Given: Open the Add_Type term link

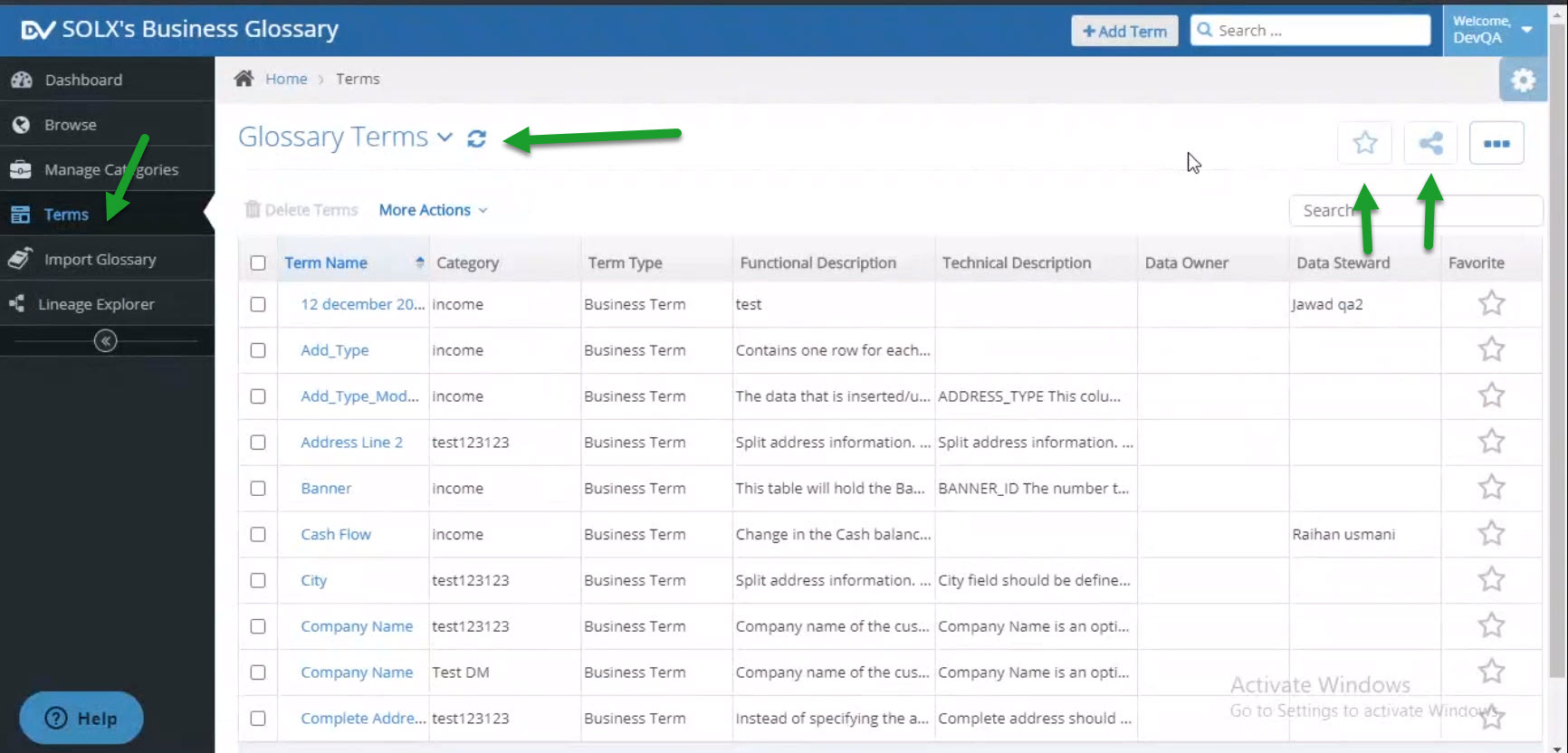Looking at the screenshot, I should click(334, 350).
